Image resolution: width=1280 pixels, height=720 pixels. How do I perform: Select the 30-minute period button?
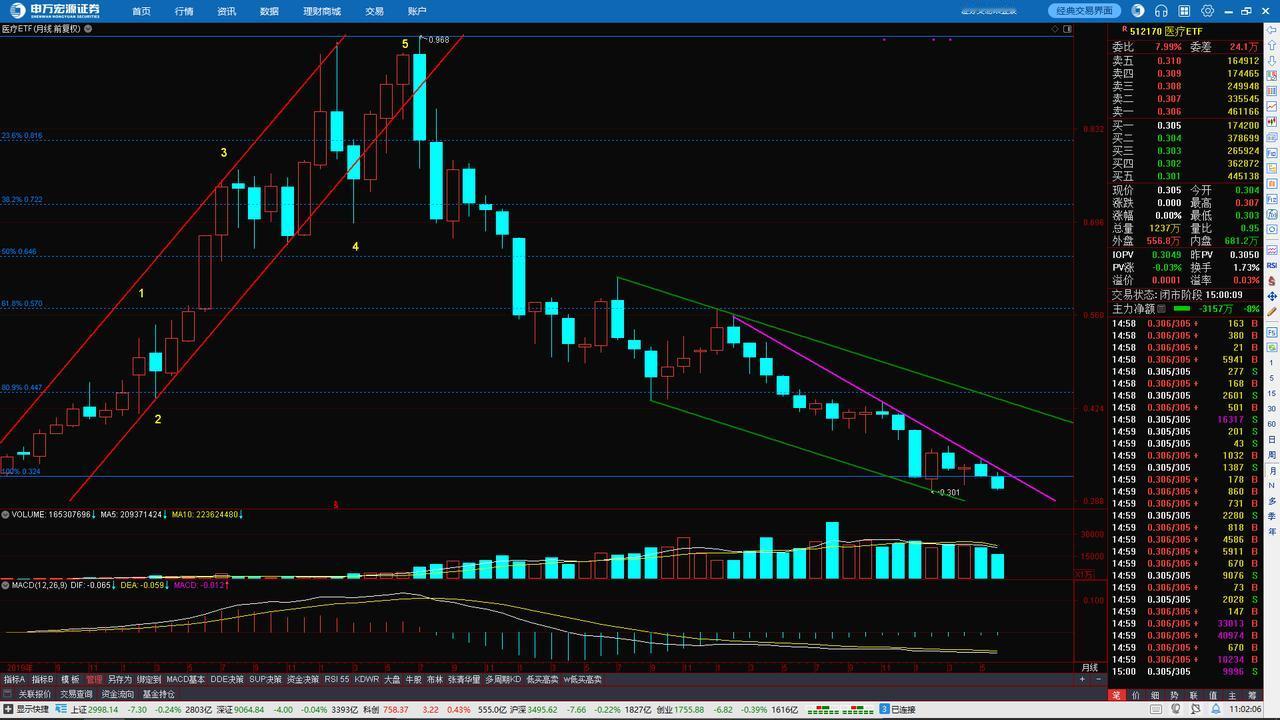1272,408
